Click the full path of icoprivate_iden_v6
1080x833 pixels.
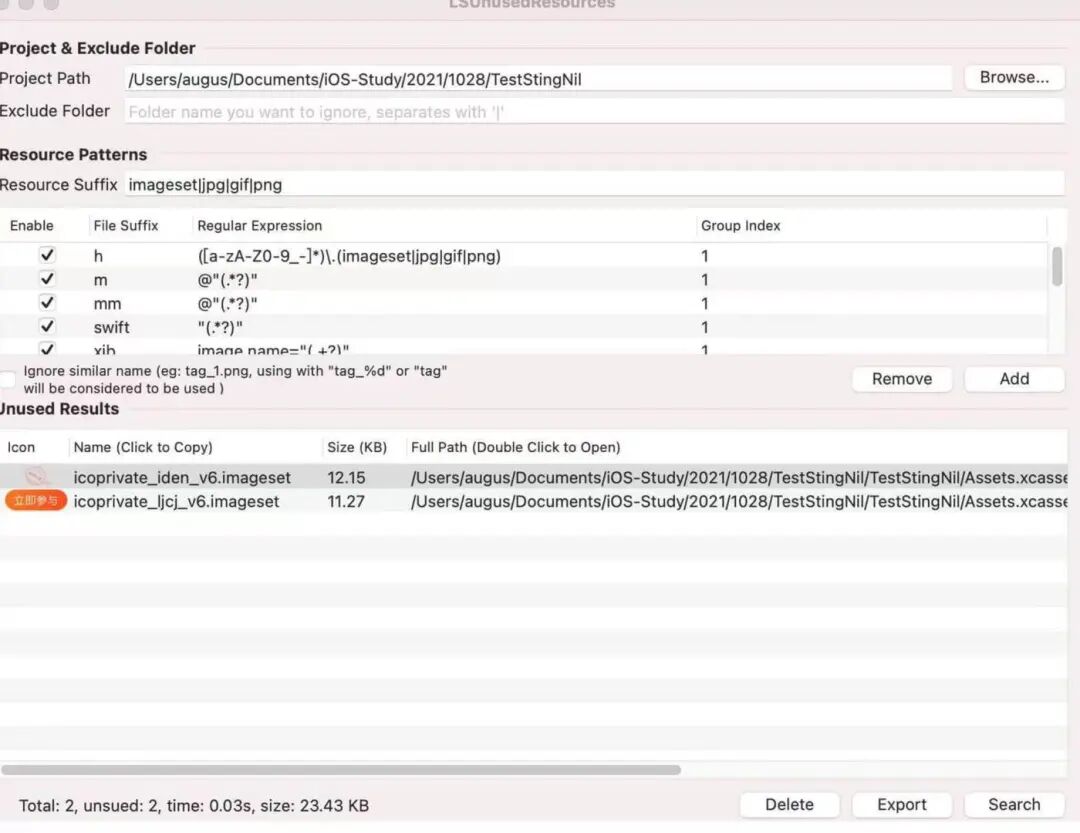(x=739, y=477)
